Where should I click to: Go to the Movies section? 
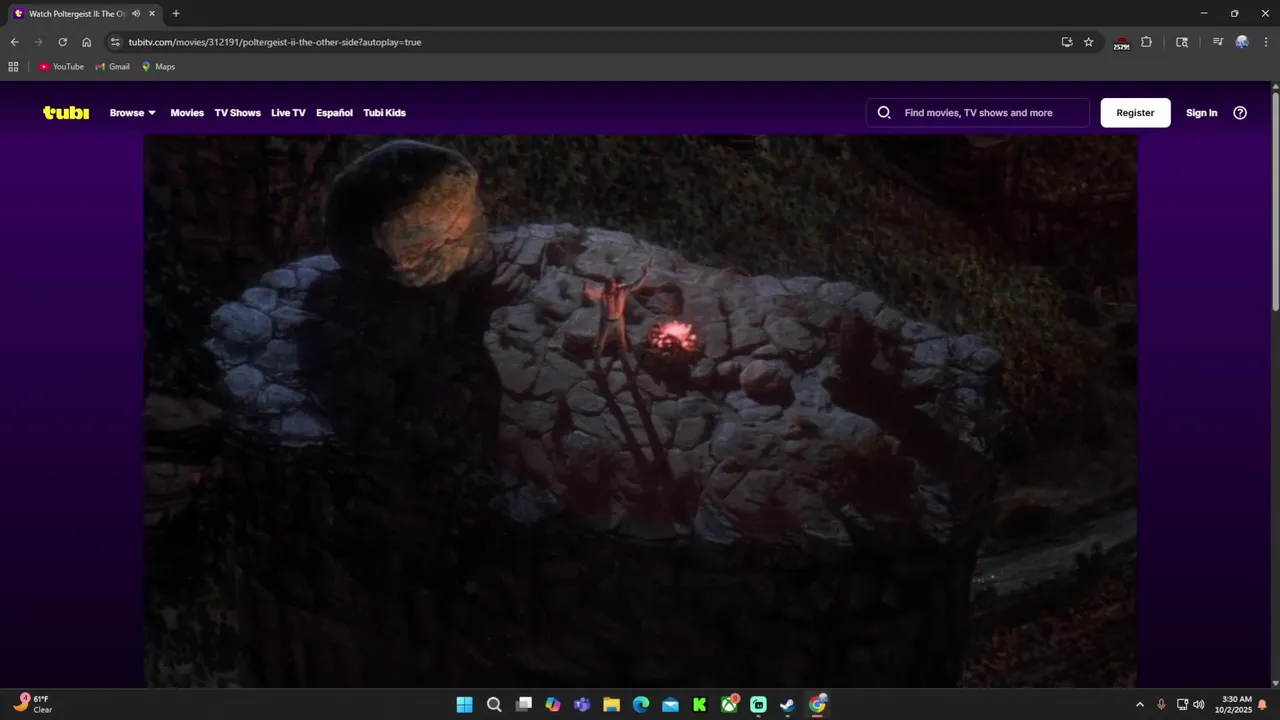[187, 113]
